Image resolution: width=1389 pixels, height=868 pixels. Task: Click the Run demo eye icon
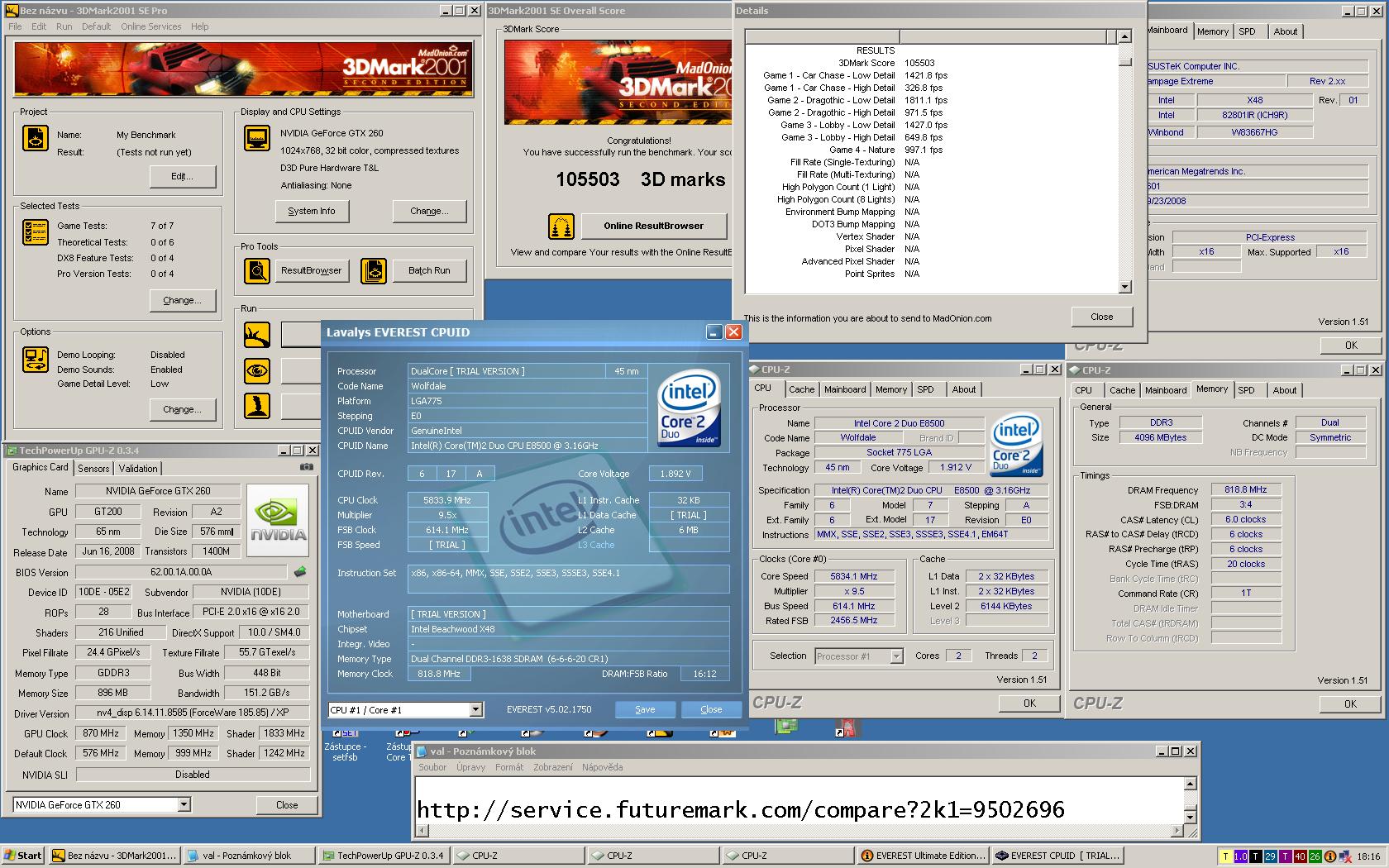point(257,371)
